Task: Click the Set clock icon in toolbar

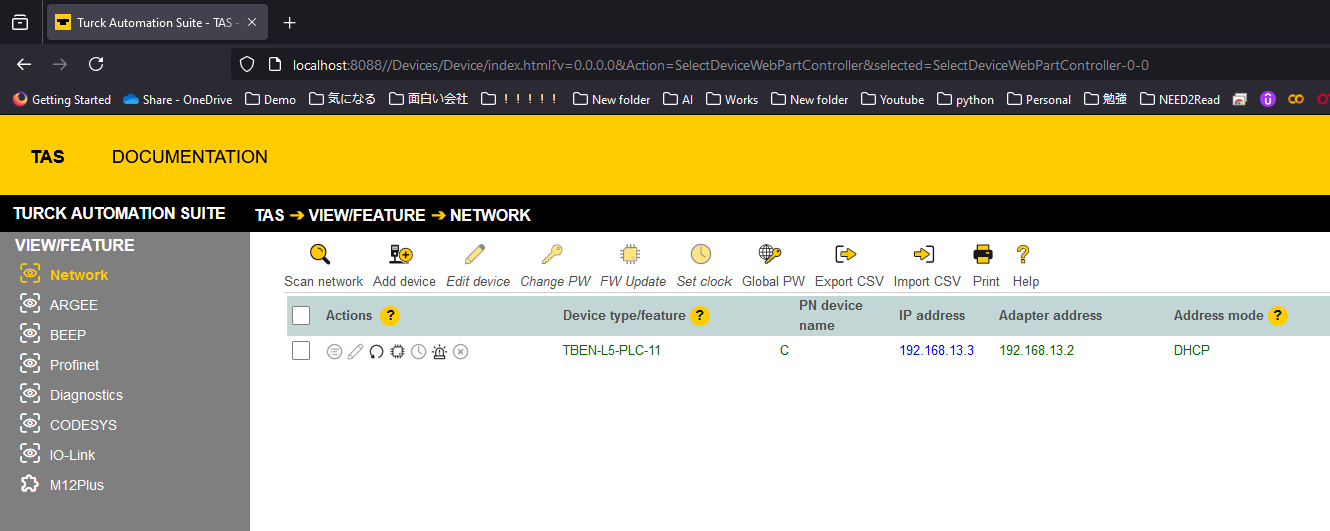Action: 701,254
